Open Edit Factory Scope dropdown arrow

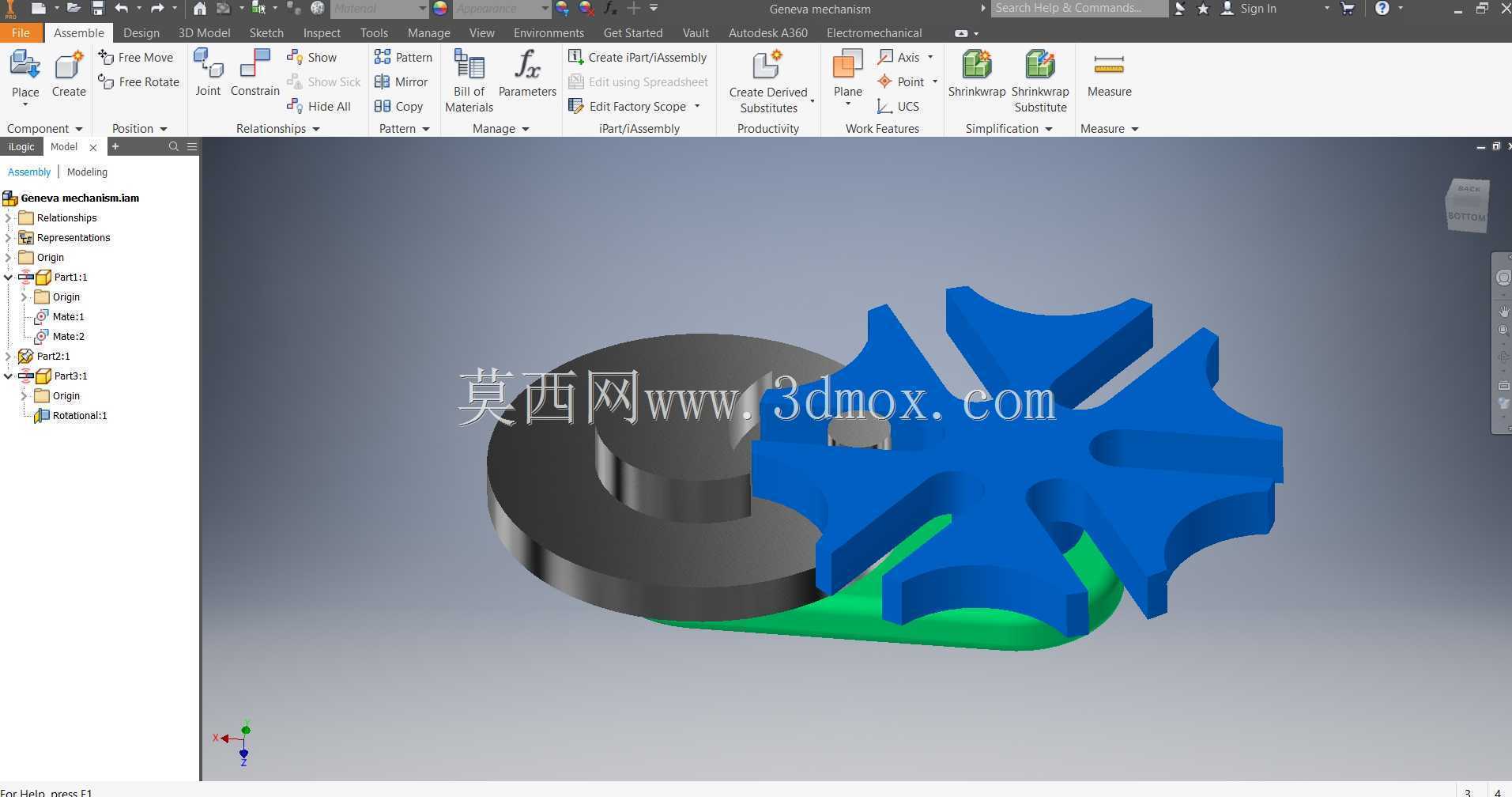pos(697,106)
